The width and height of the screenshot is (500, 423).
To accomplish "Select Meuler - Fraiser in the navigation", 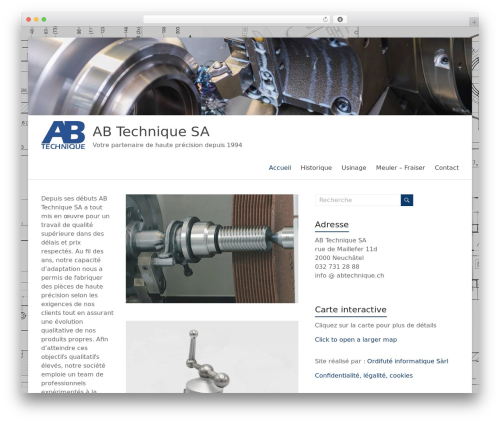I will click(x=400, y=168).
